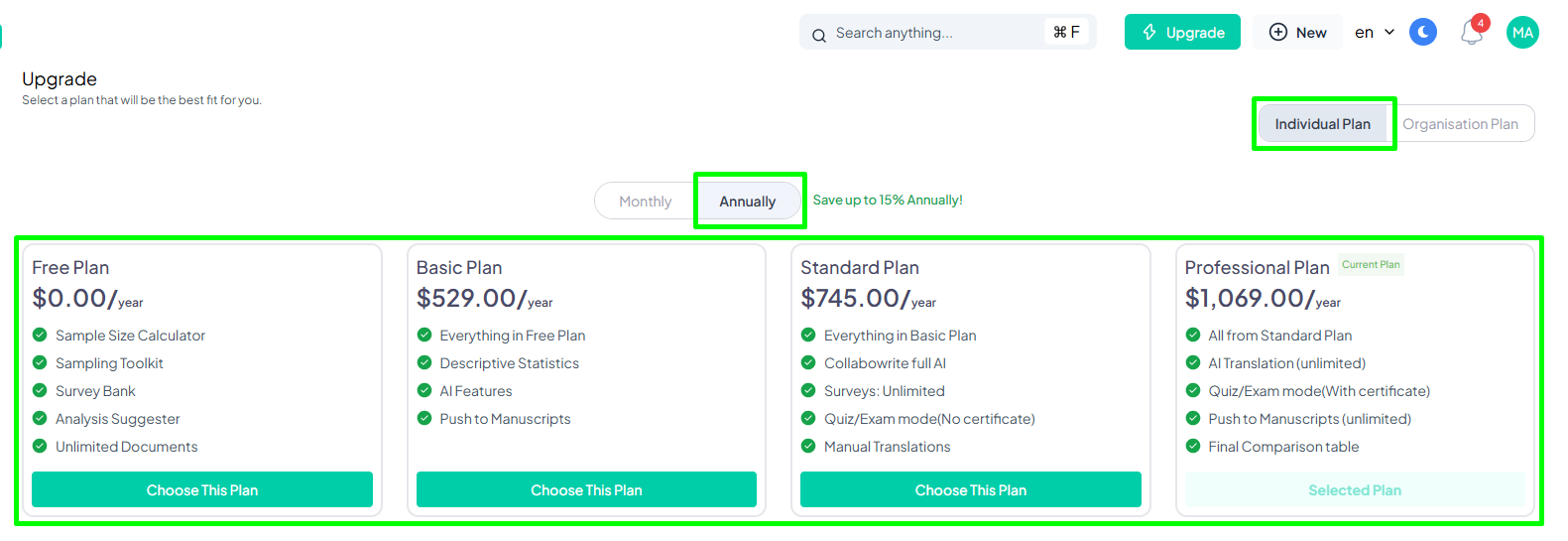Screen dimensions: 1568x541
Task: Click the checkmark beside Final Comparison table
Action: (1193, 446)
